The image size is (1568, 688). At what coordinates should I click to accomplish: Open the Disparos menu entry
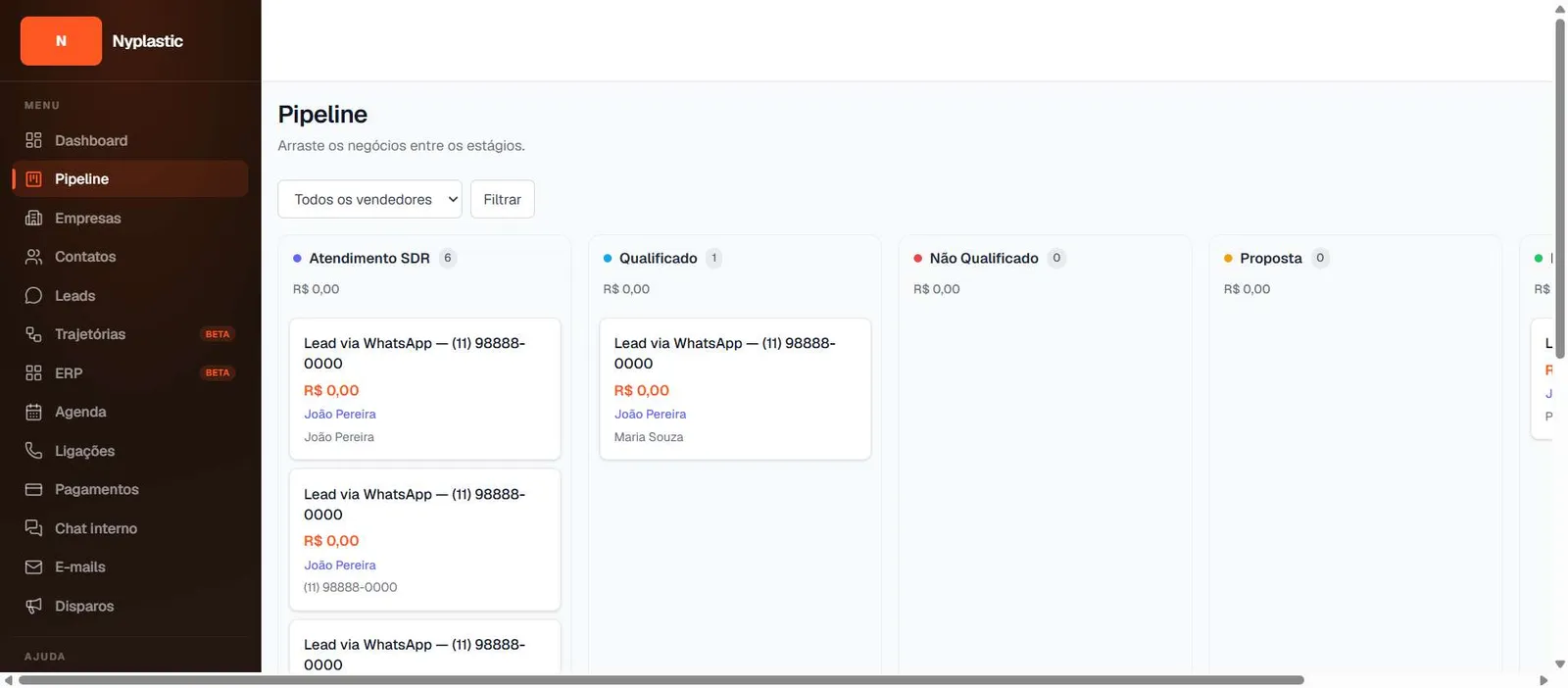(x=130, y=606)
